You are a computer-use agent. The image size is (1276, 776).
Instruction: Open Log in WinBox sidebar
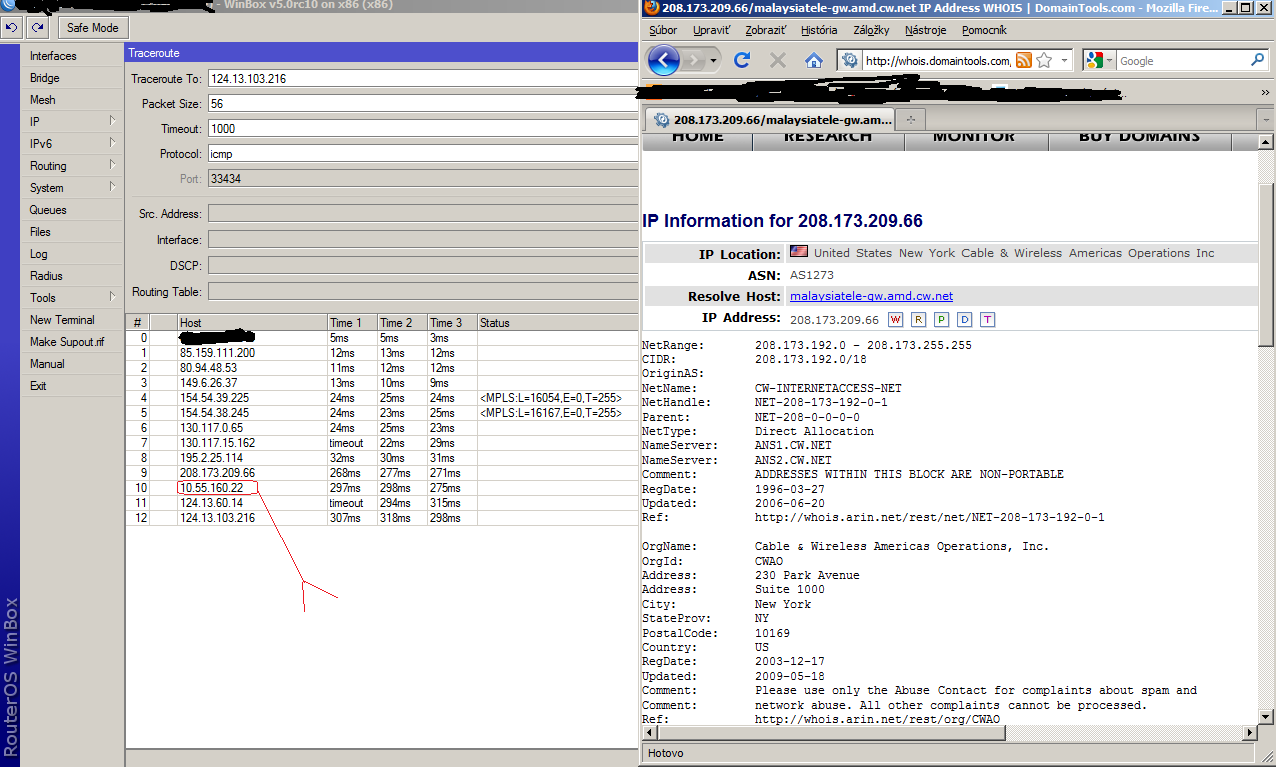tap(71, 254)
